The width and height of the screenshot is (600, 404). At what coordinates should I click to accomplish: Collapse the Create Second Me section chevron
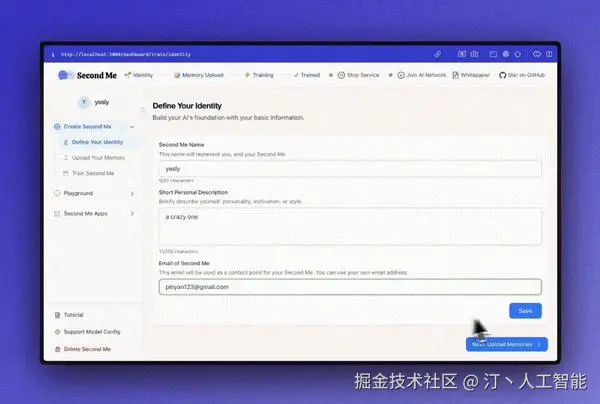click(132, 127)
